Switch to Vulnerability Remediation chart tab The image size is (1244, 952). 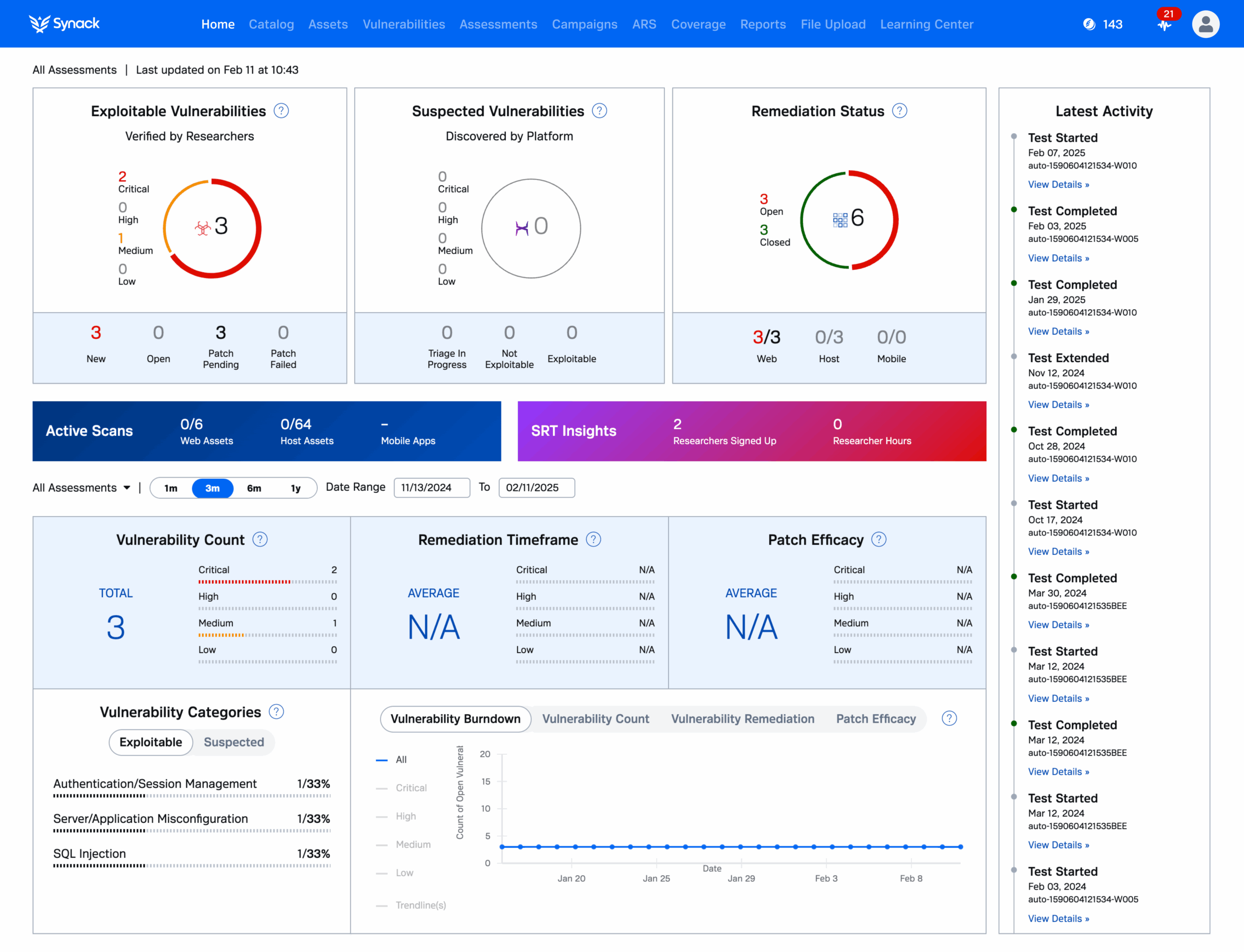(742, 719)
